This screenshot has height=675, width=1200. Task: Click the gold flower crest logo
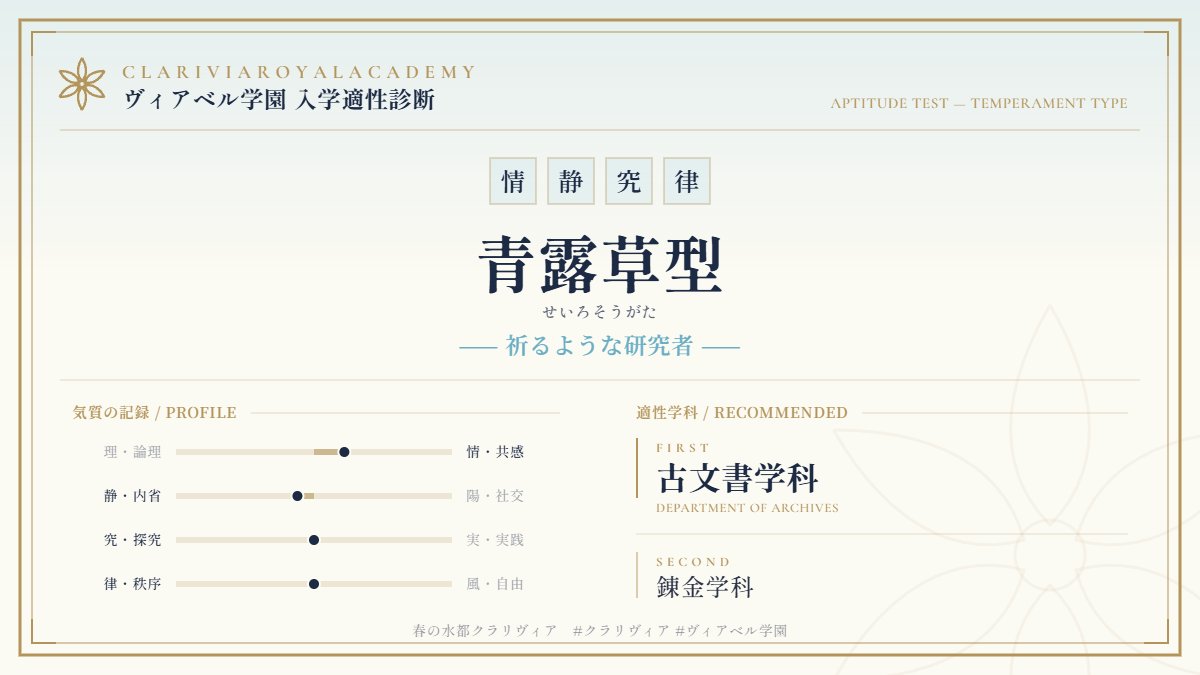click(x=82, y=84)
